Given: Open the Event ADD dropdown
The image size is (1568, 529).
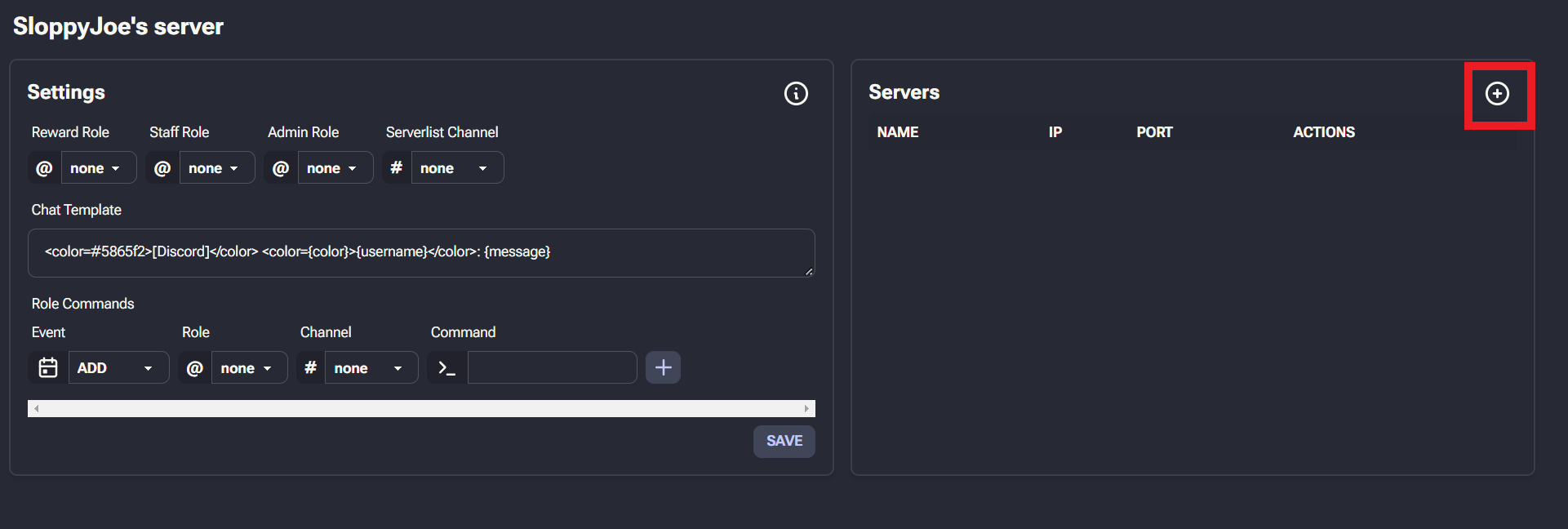Looking at the screenshot, I should pyautogui.click(x=118, y=368).
